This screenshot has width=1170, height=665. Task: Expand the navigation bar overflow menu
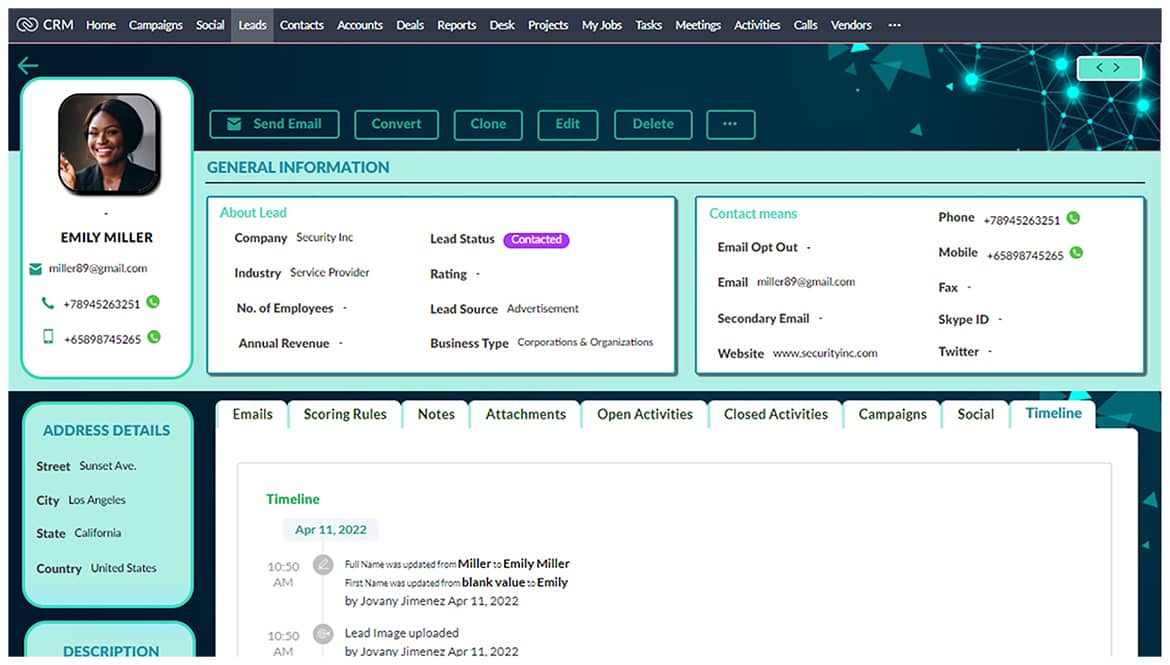(894, 25)
